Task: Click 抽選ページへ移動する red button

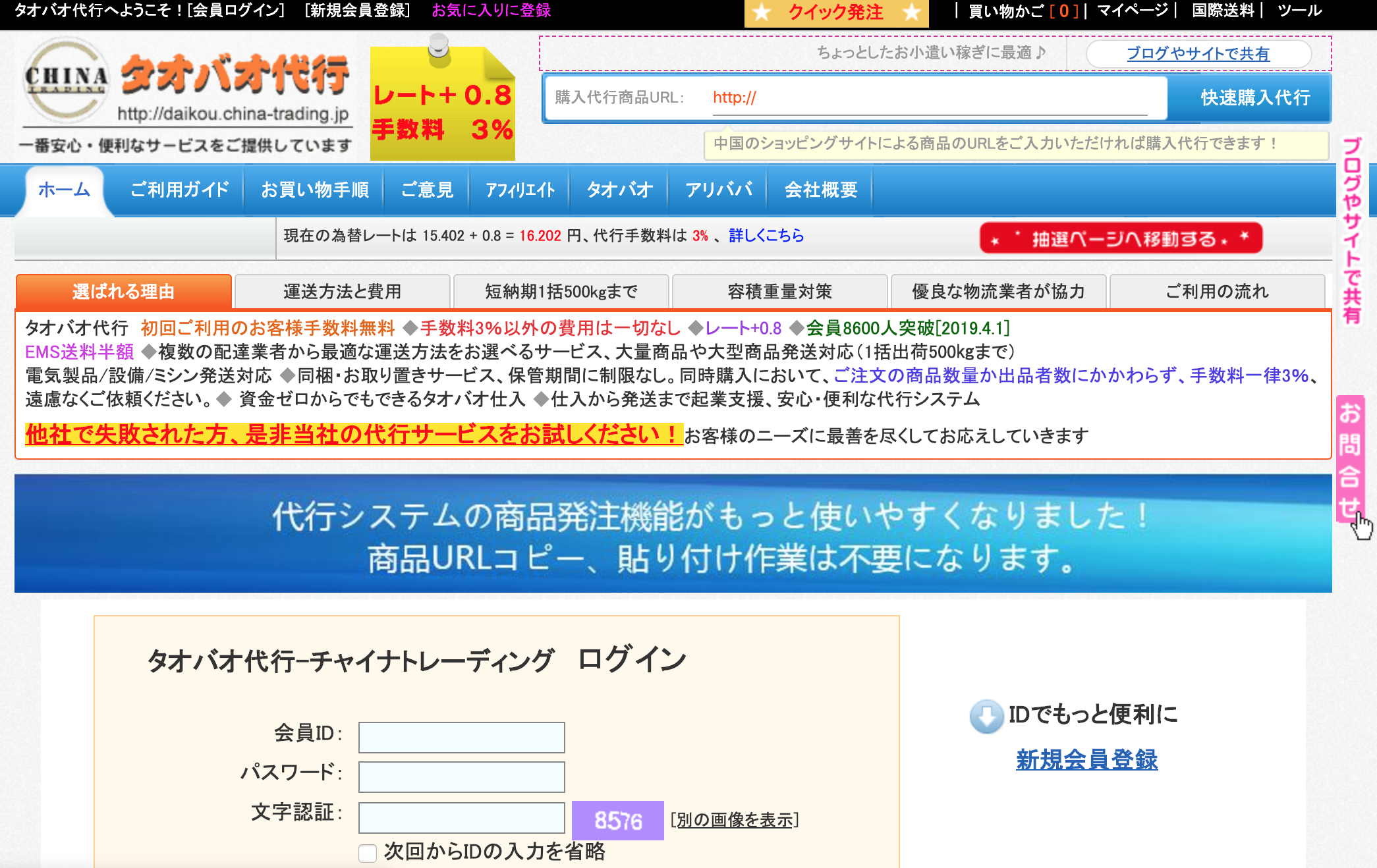Action: coord(1121,238)
